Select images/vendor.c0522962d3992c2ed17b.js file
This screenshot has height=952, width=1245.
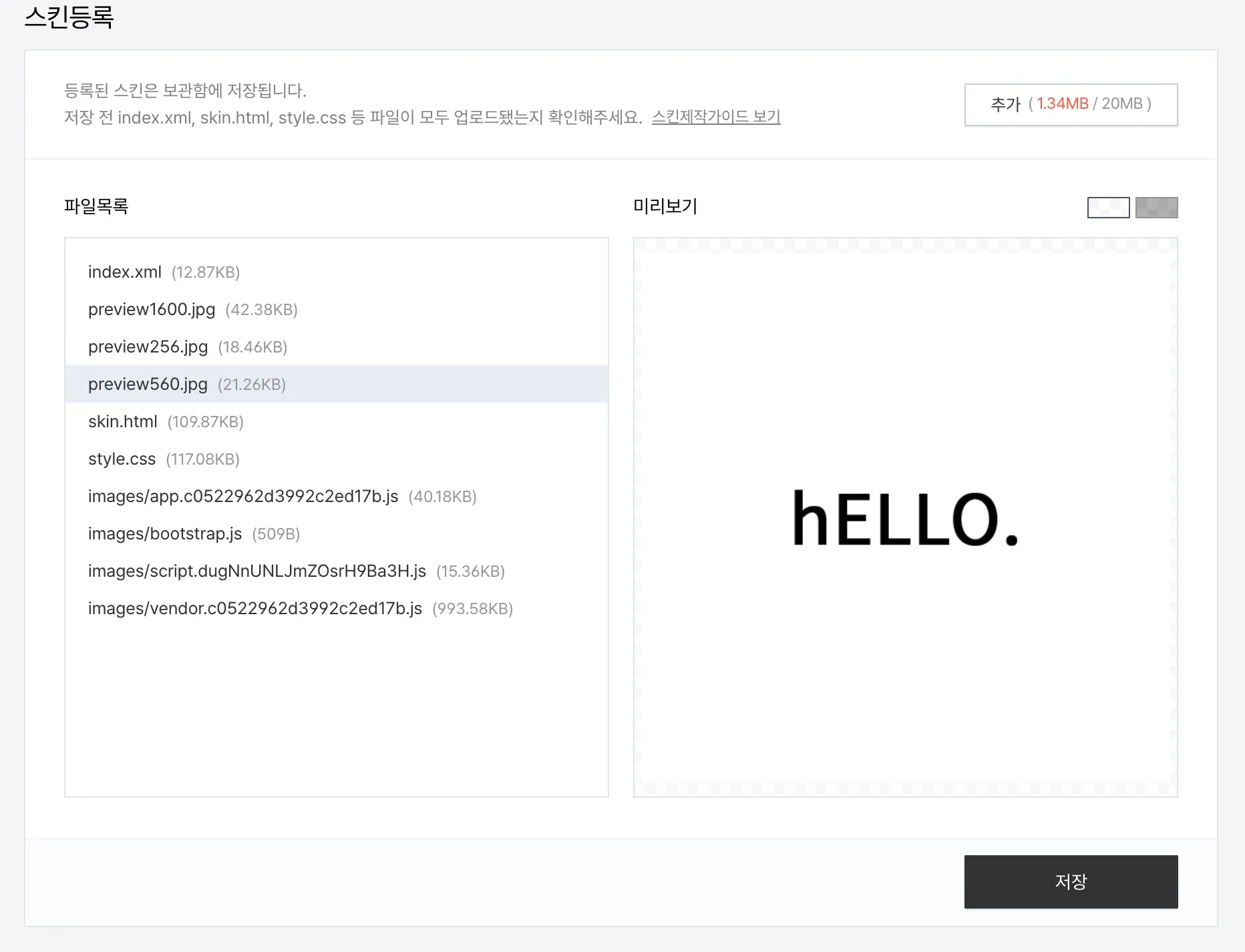255,609
